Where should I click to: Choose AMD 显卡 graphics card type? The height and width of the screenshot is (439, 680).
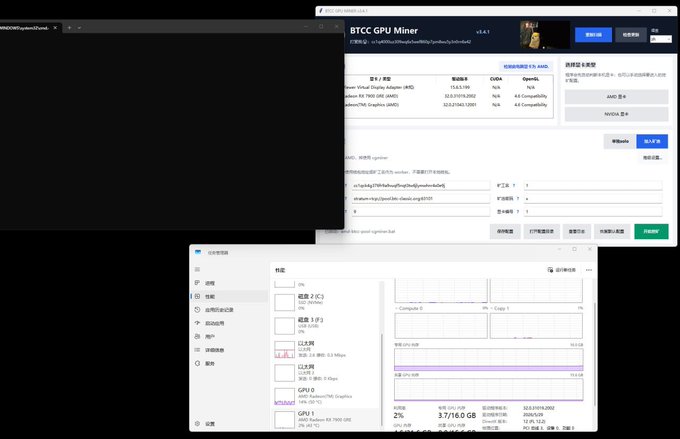[x=616, y=97]
